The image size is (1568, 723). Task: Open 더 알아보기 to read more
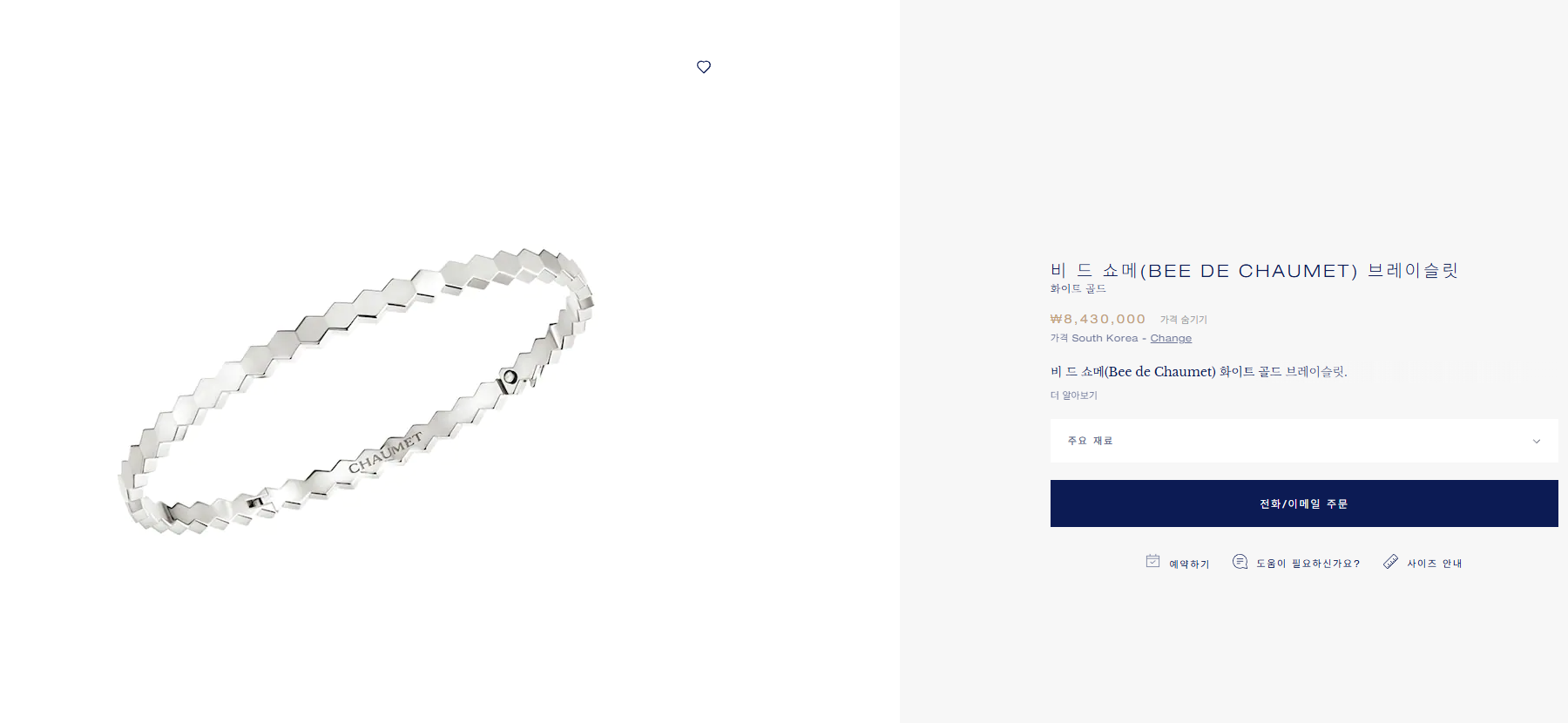pos(1073,395)
